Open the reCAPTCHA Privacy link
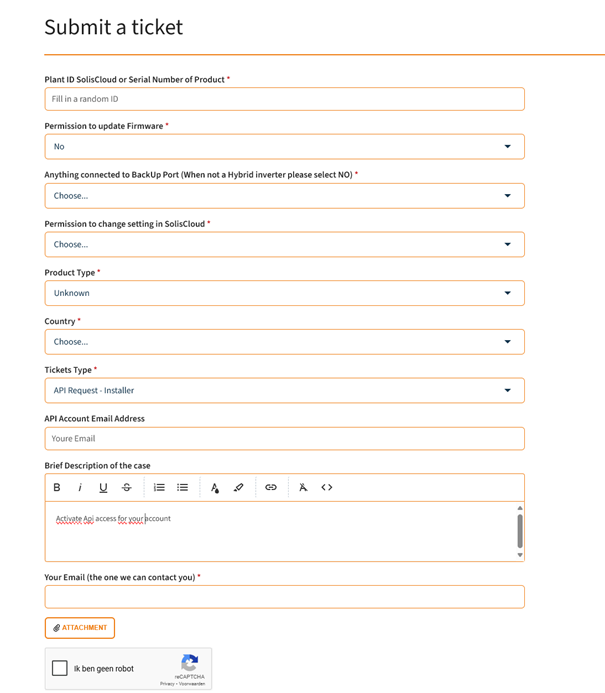Screen dimensions: 605x693 click(167, 684)
